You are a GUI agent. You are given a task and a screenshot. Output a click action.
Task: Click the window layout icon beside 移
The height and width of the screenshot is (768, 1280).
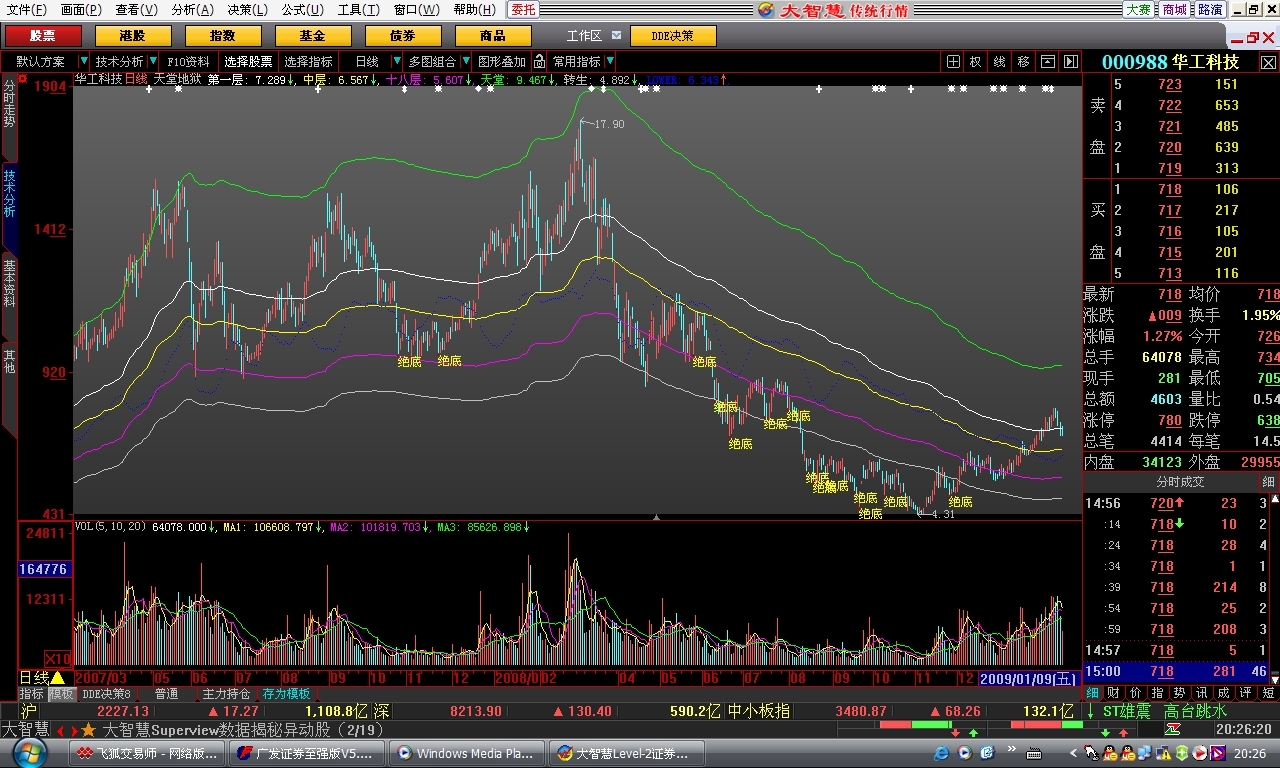click(x=1047, y=62)
